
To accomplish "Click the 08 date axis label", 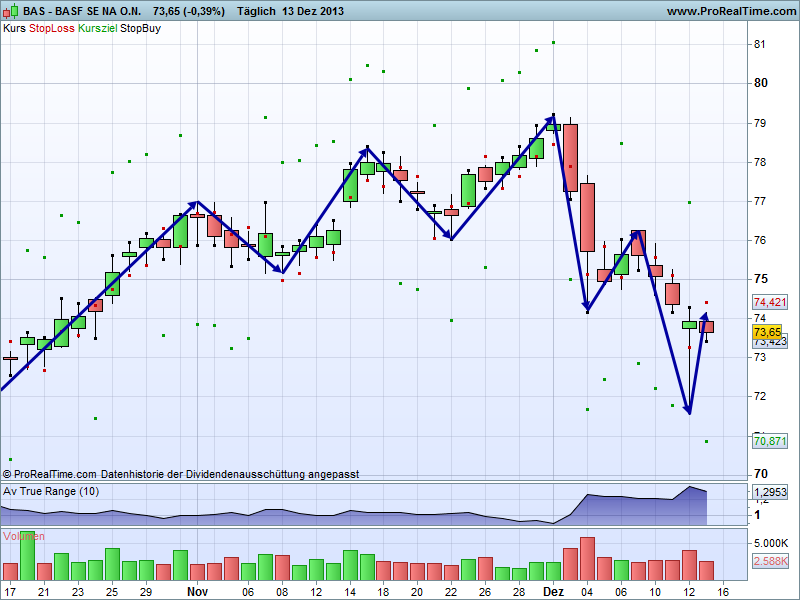I will click(x=282, y=592).
